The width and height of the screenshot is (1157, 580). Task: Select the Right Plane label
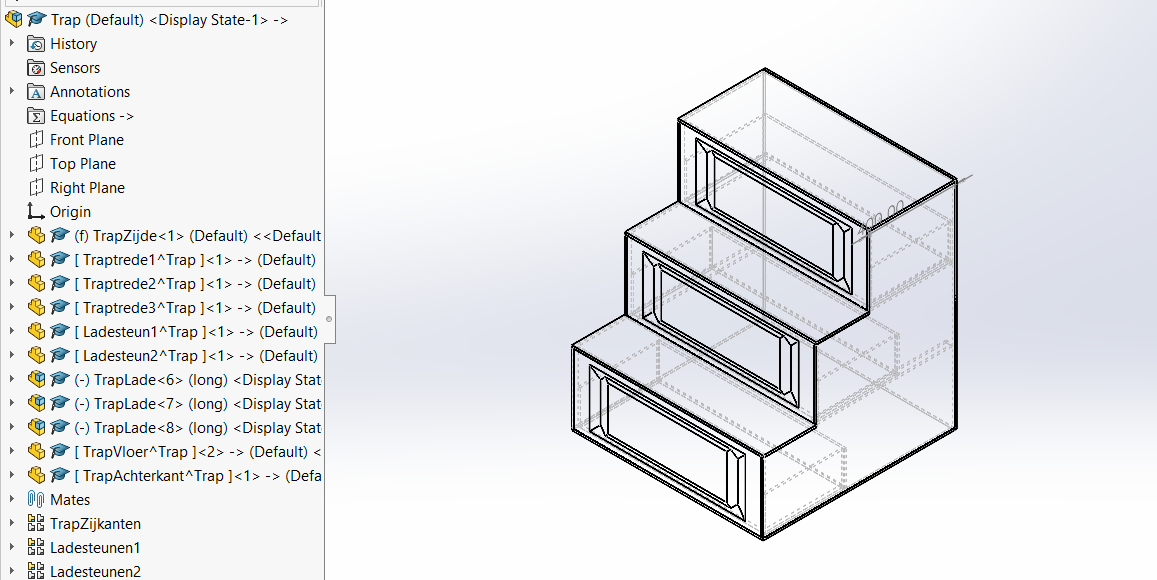click(87, 188)
